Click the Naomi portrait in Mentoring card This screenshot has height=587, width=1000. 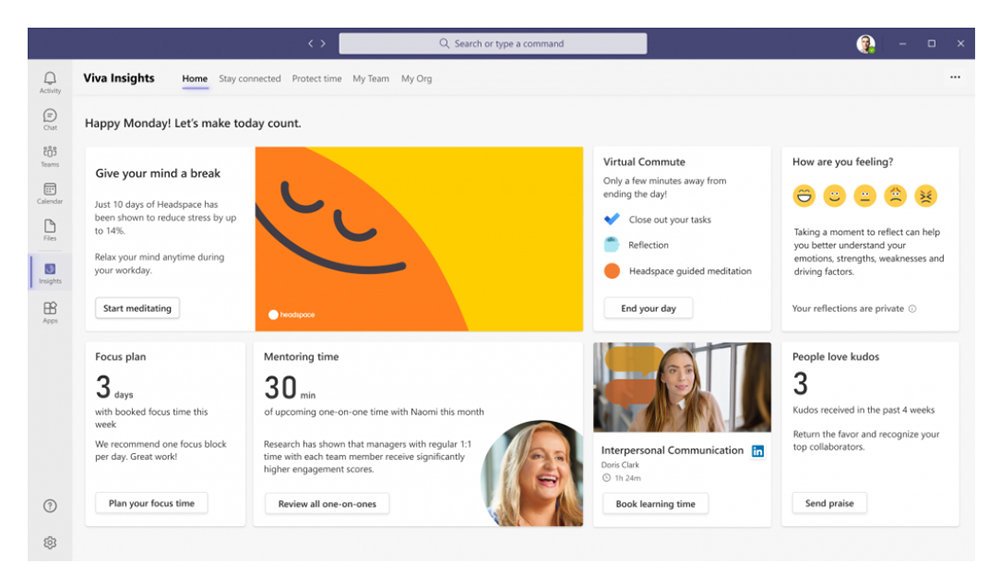[x=533, y=473]
